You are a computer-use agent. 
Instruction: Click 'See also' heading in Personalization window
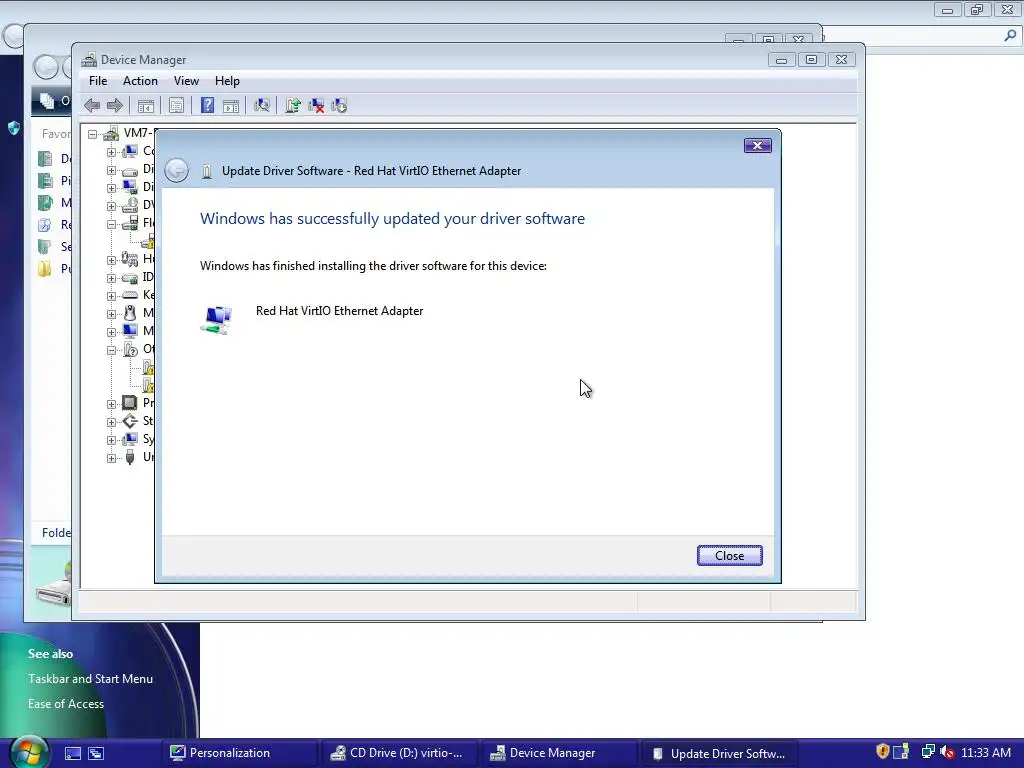point(50,654)
